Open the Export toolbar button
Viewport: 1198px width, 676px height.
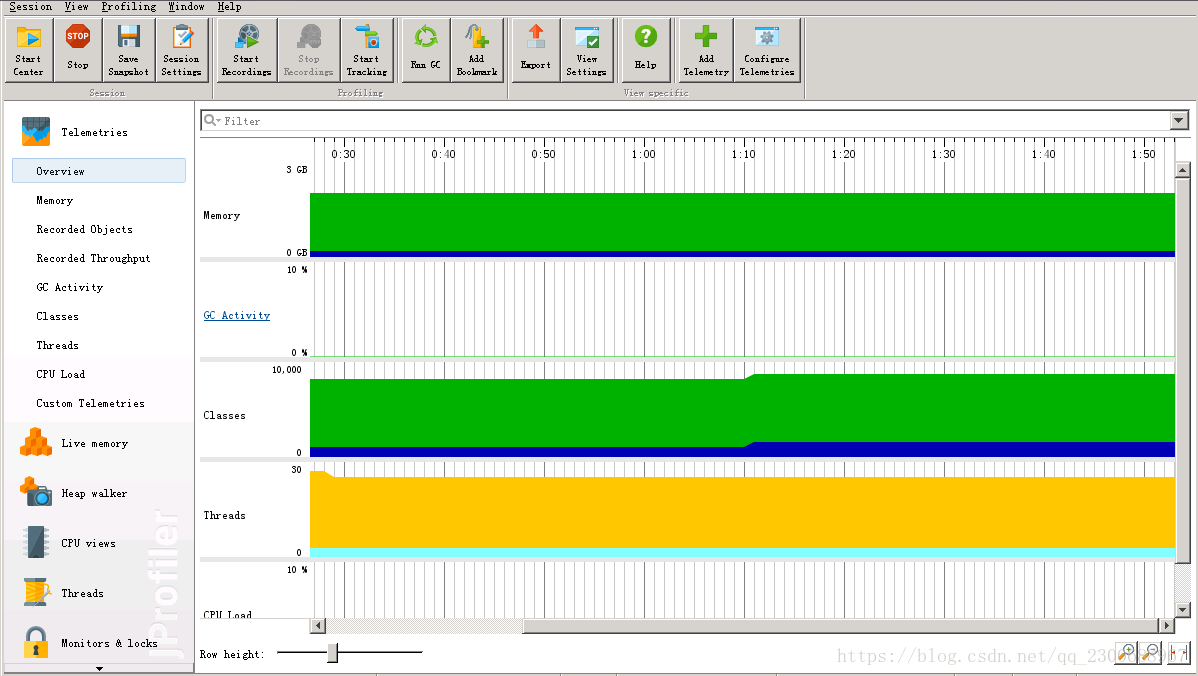536,50
